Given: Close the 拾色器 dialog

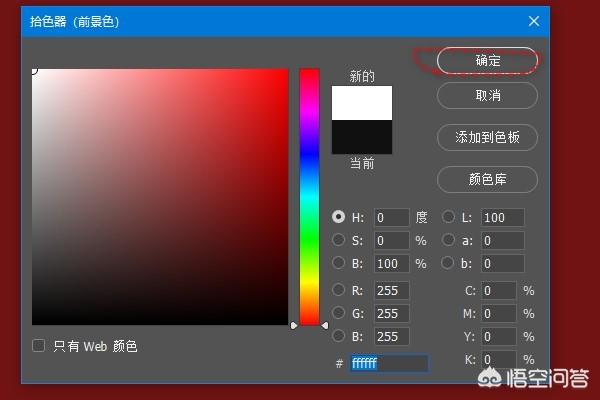Looking at the screenshot, I should click(x=534, y=21).
